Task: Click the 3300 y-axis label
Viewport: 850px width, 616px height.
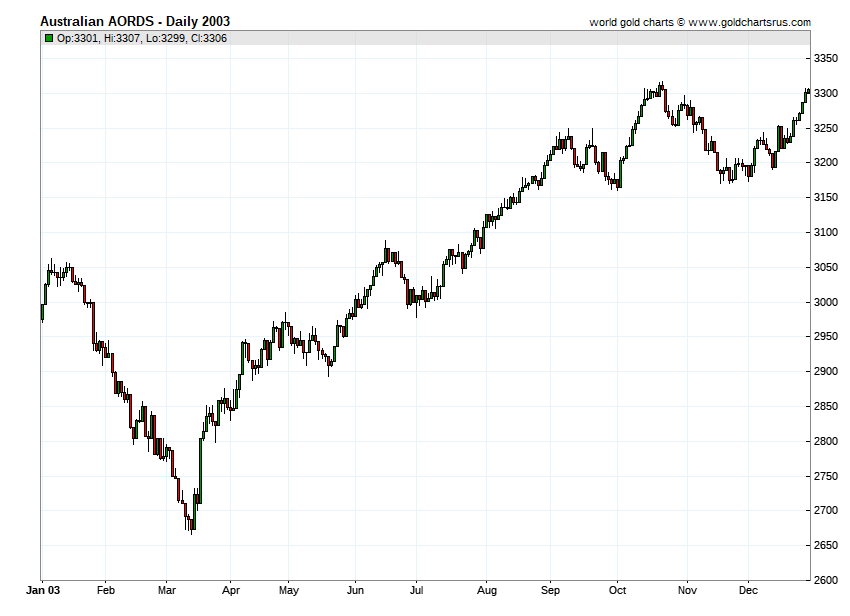Action: coord(826,93)
